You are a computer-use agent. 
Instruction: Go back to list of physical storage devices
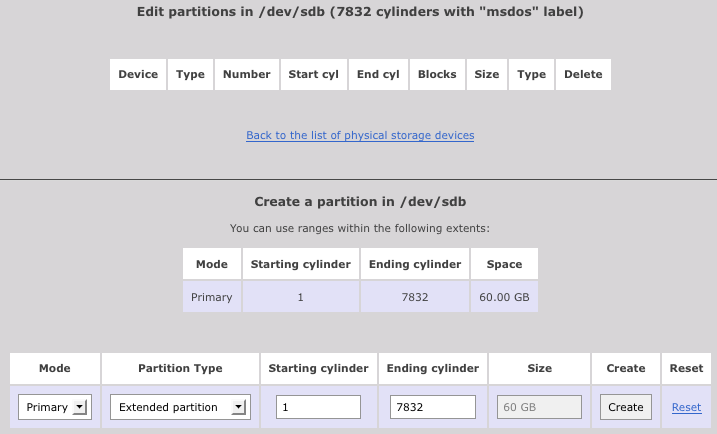click(x=360, y=135)
